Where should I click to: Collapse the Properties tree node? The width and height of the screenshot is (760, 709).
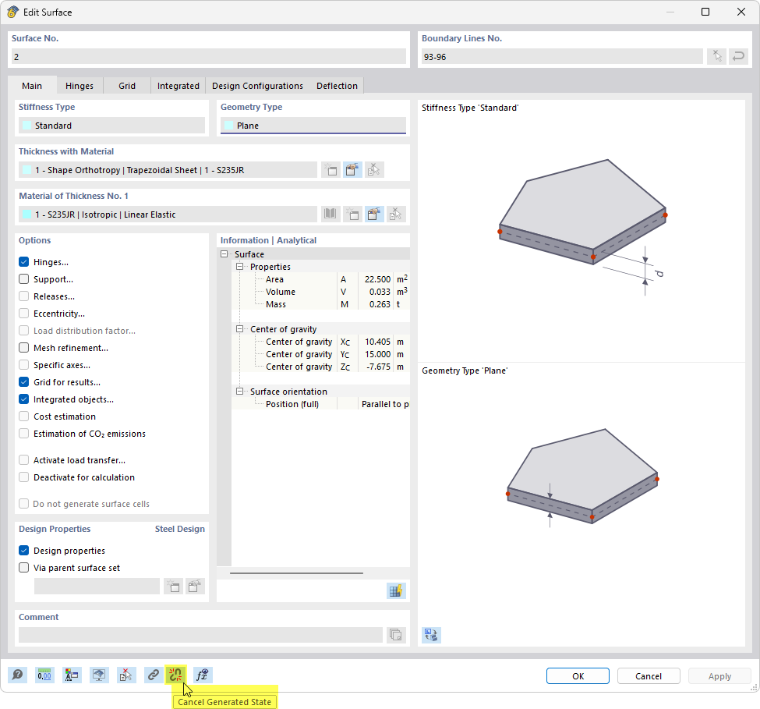point(239,267)
